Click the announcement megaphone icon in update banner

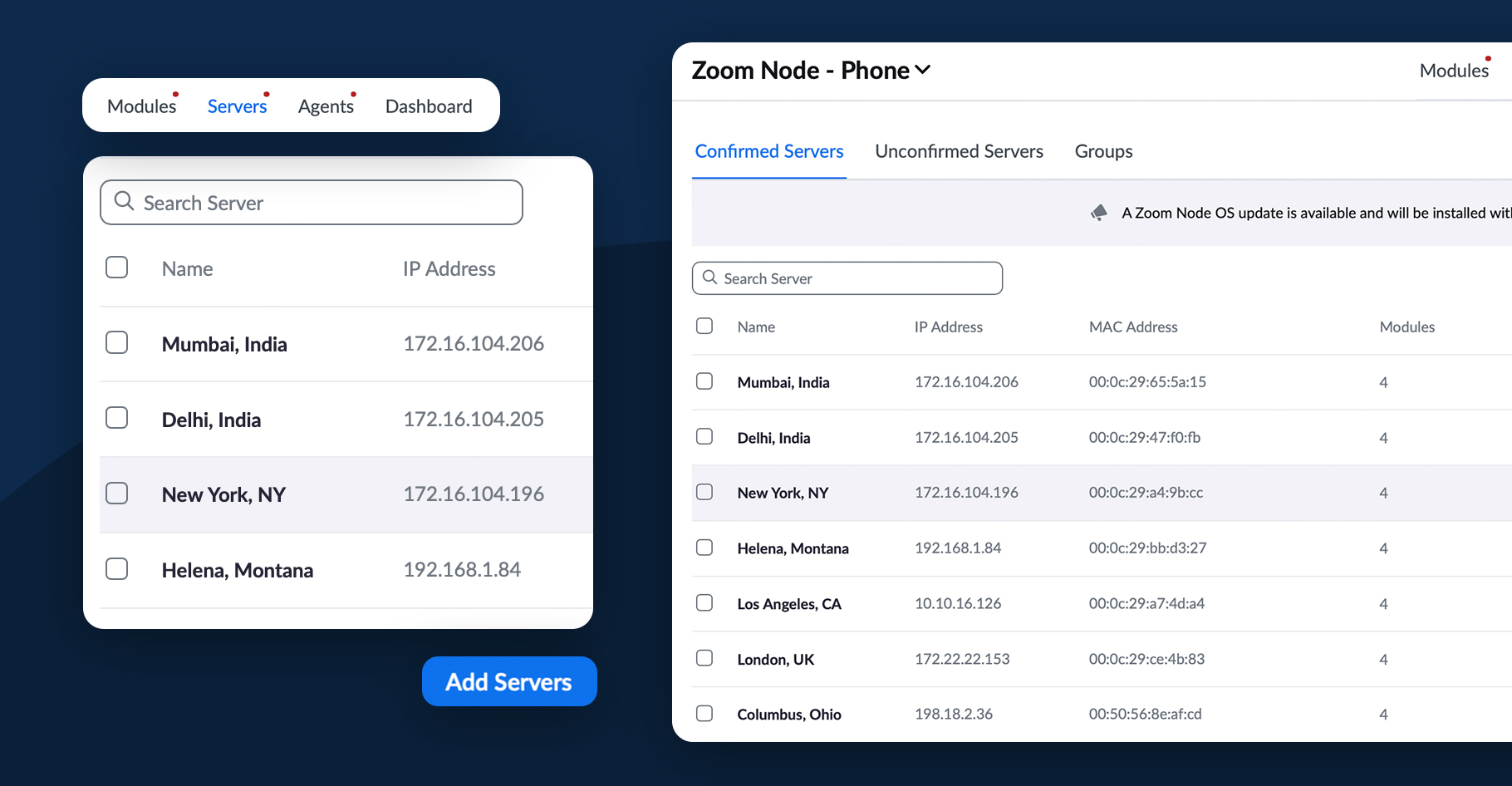(1099, 213)
